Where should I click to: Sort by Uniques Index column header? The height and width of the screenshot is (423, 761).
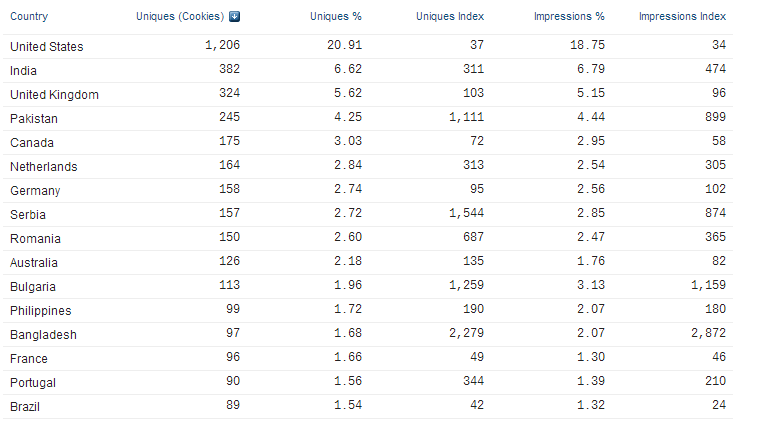tap(450, 16)
